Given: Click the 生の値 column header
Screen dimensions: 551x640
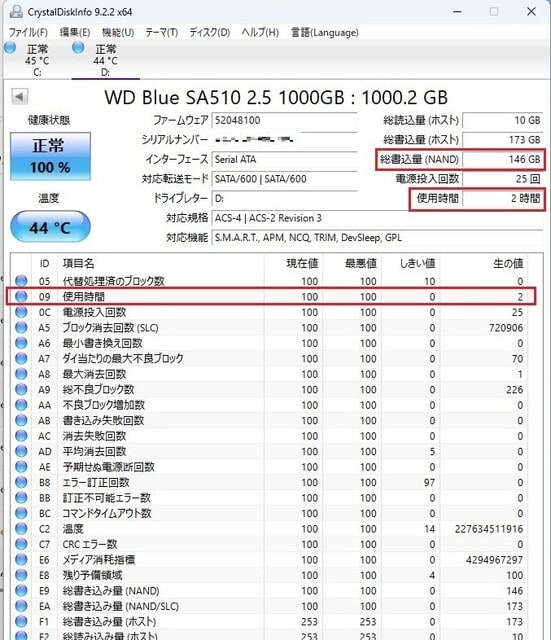Looking at the screenshot, I should 484,263.
